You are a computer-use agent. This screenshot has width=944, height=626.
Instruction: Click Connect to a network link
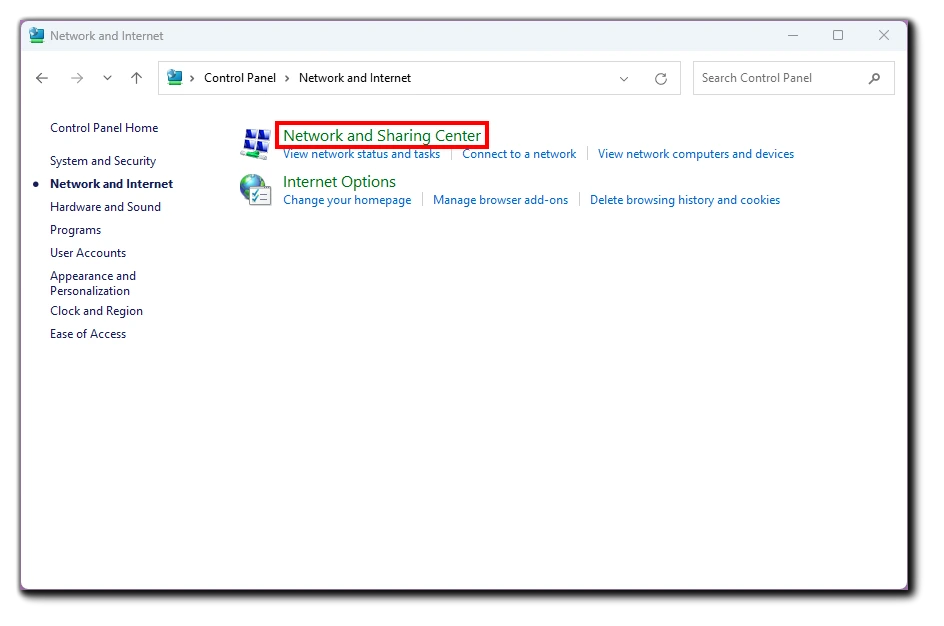pos(519,154)
